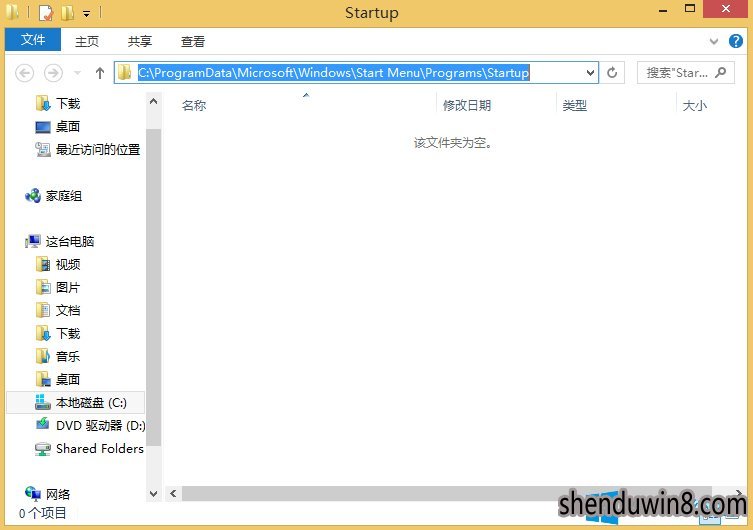The image size is (753, 530).
Task: Open 家庭组 in the navigation pane
Action: coord(64,196)
